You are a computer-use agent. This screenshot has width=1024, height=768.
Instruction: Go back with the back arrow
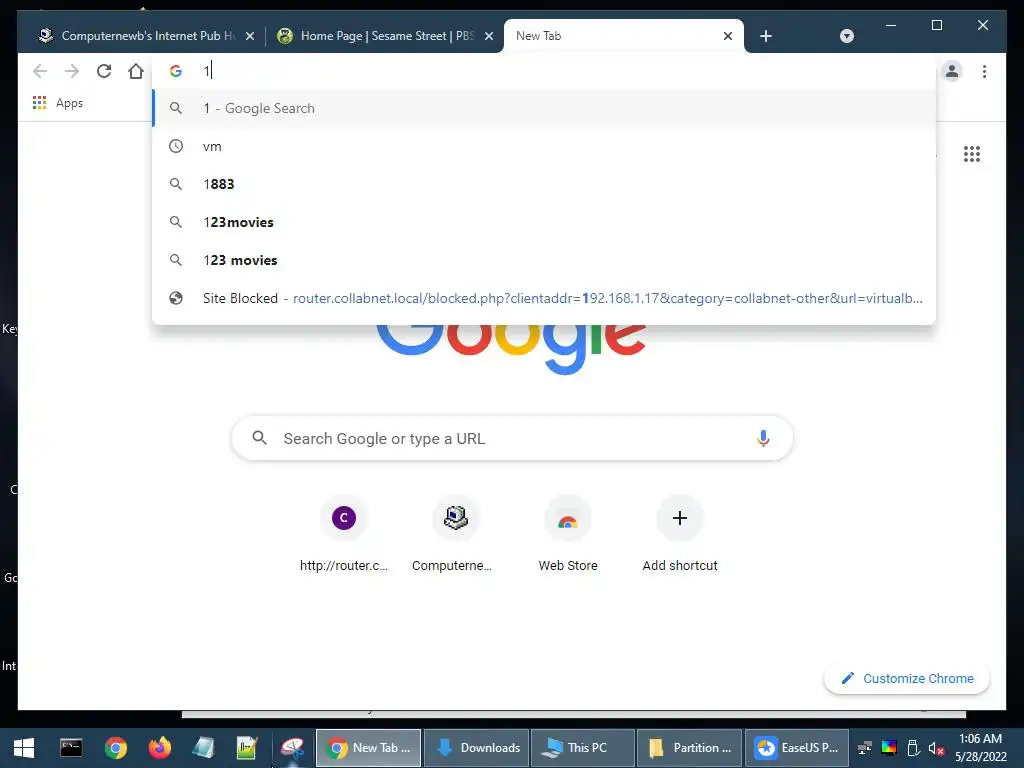(x=40, y=71)
